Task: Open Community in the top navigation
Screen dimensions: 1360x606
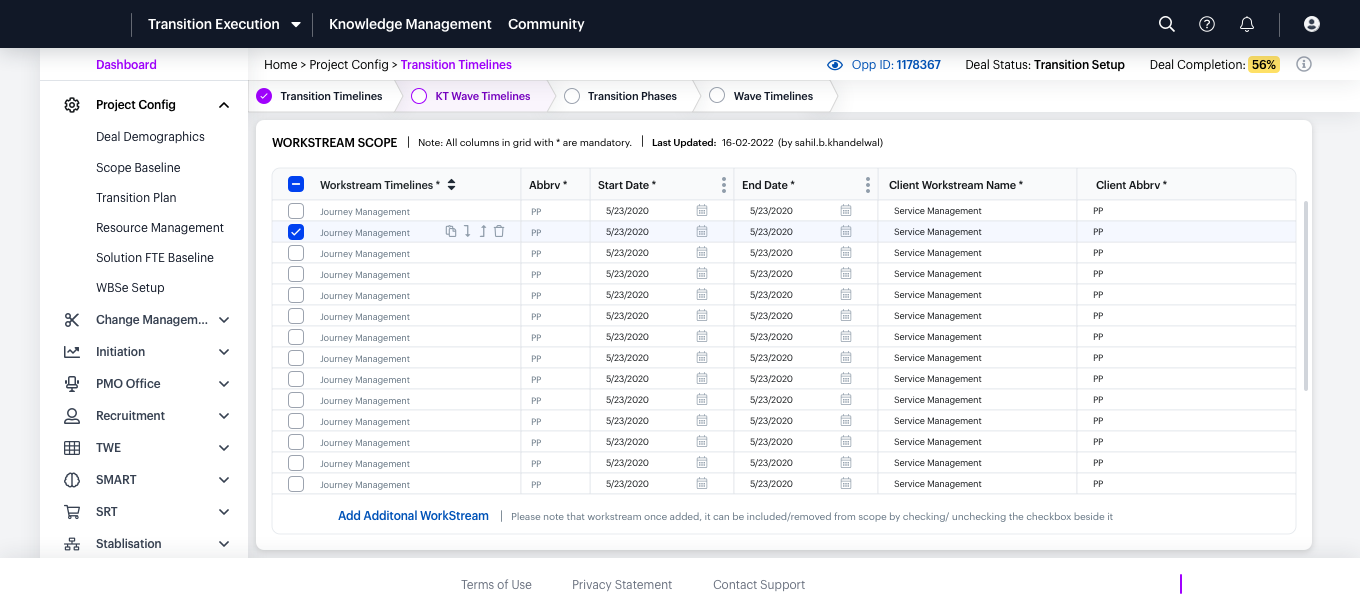Action: tap(546, 24)
